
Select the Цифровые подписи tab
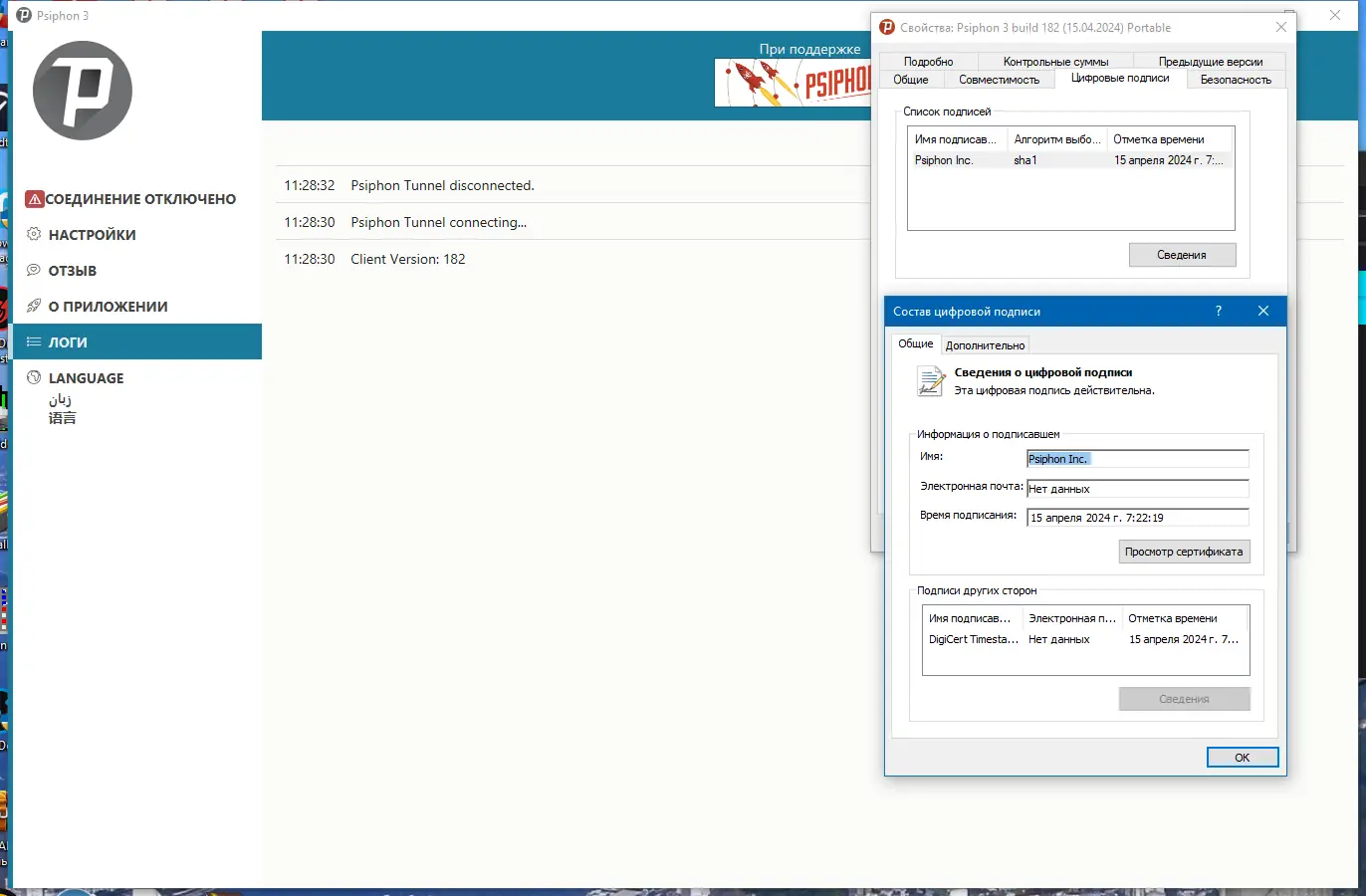(1120, 78)
